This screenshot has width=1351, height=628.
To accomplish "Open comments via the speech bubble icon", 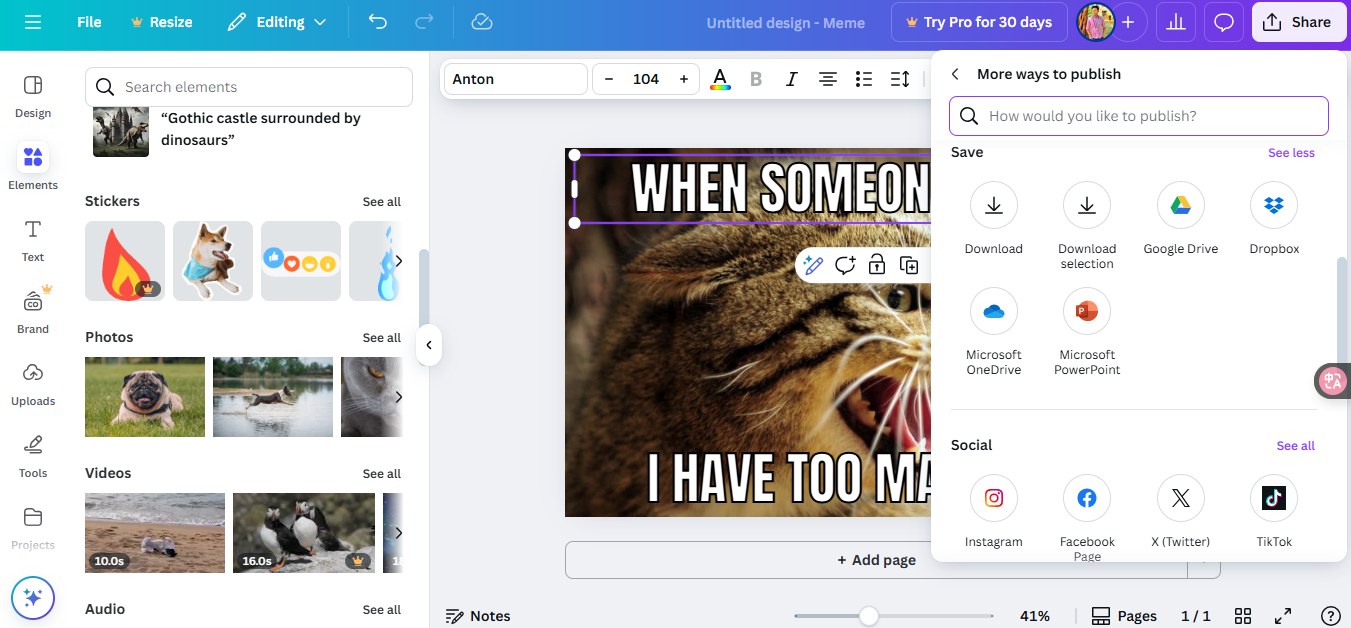I will [1224, 21].
